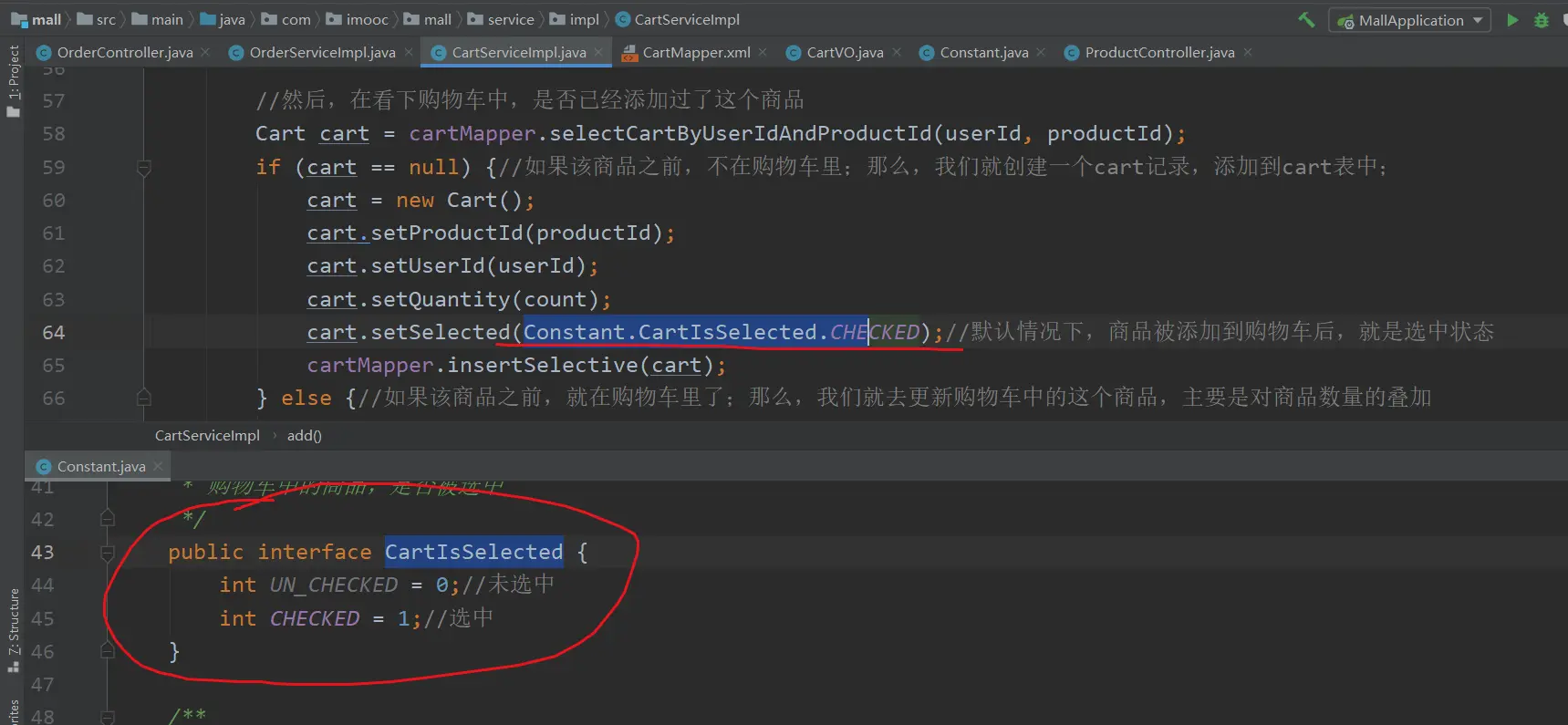Close the Constant.java tab in lower split
1568x725 pixels.
158,466
